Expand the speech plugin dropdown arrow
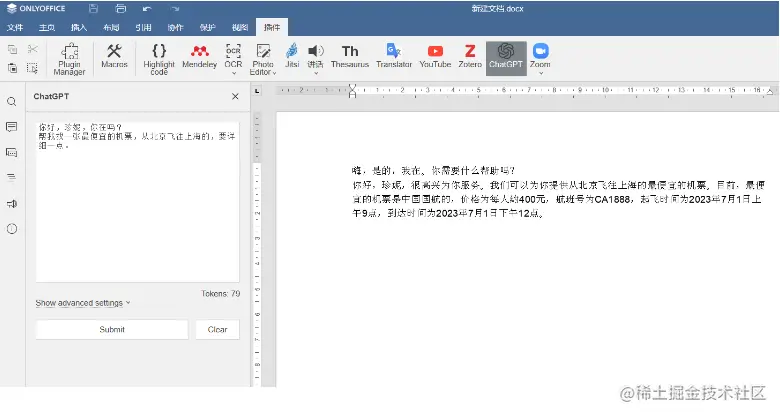This screenshot has height=416, width=780. pyautogui.click(x=315, y=73)
